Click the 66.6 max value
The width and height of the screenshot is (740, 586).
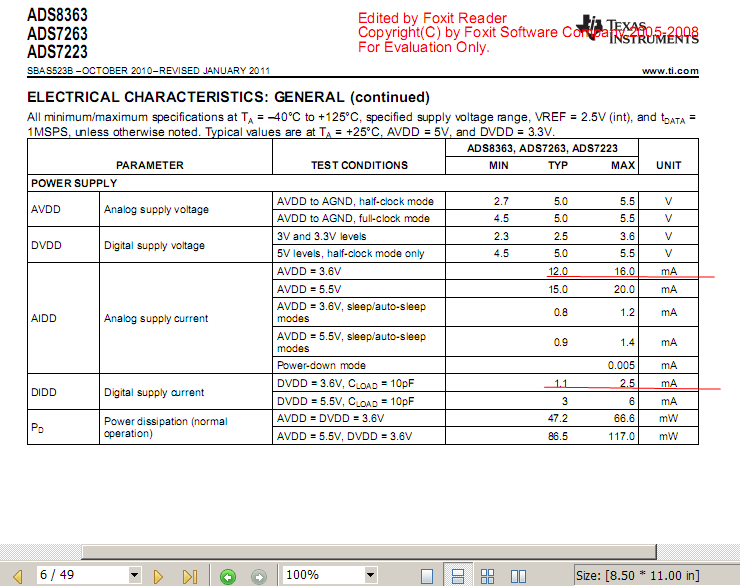click(x=624, y=418)
